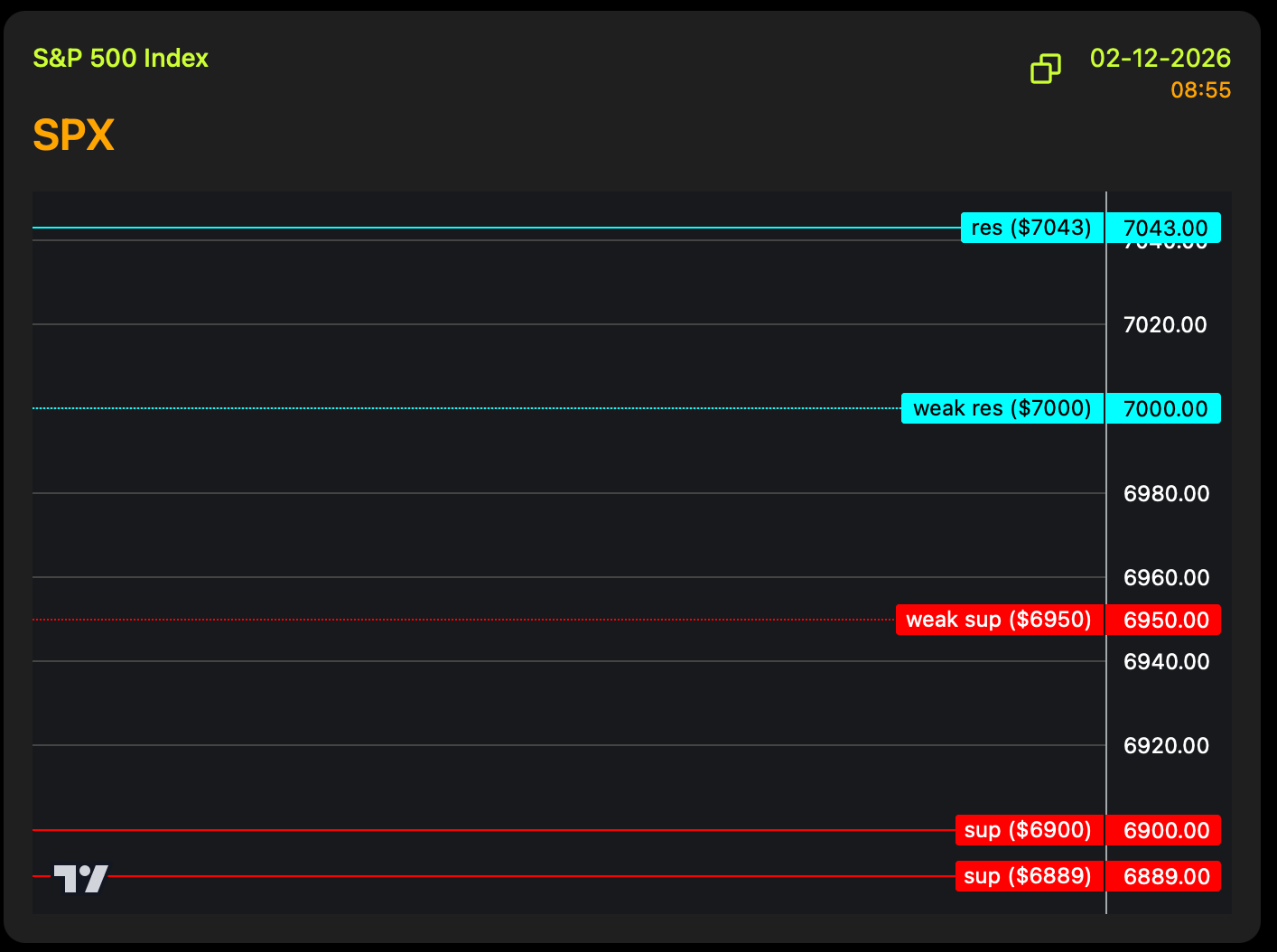Select the weak sup ($6950) label

point(999,620)
